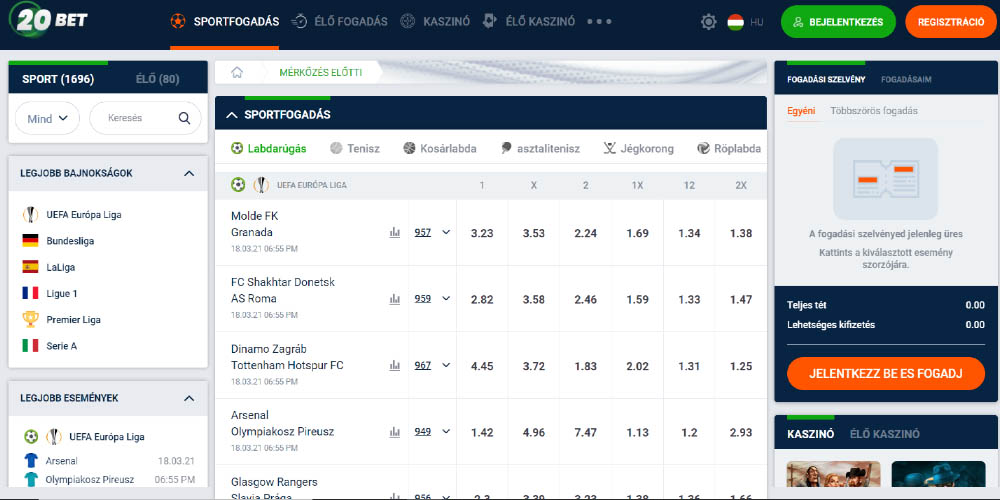Image resolution: width=1000 pixels, height=500 pixels.
Task: Select Tottenham win odds 1.83
Action: pos(585,366)
